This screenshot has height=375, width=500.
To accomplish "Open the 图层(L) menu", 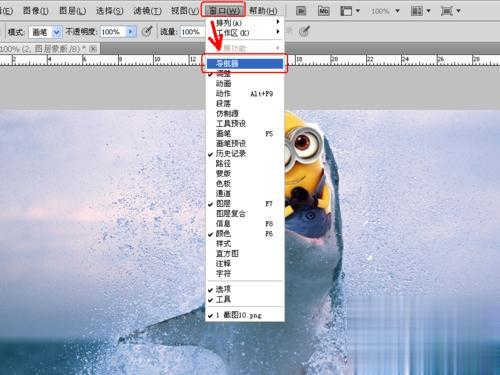I will click(72, 11).
